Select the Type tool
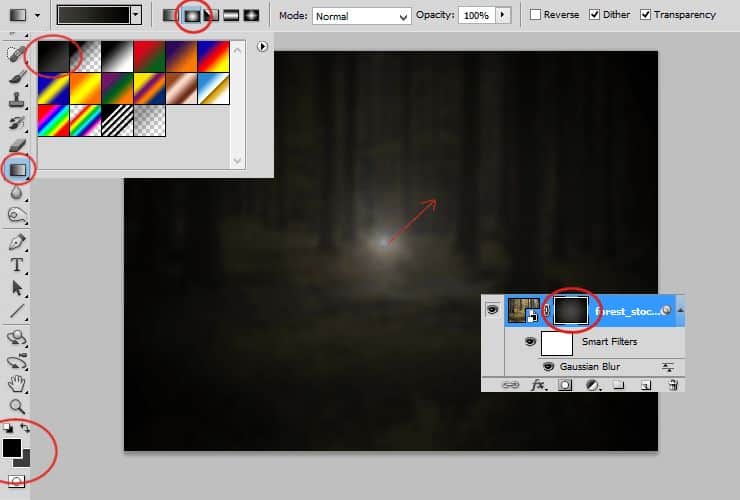740x500 pixels. coord(17,265)
